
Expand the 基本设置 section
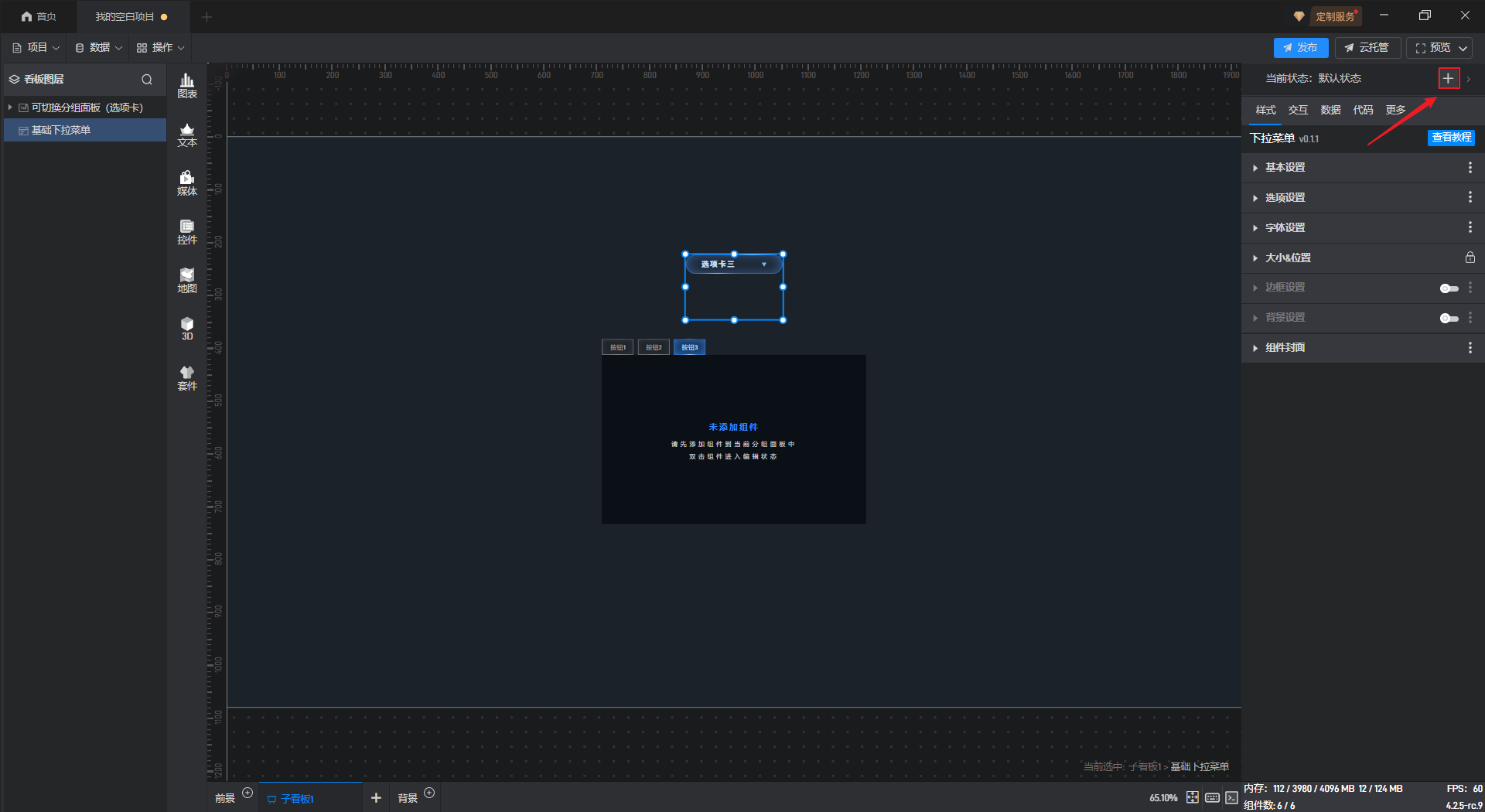tap(1285, 168)
